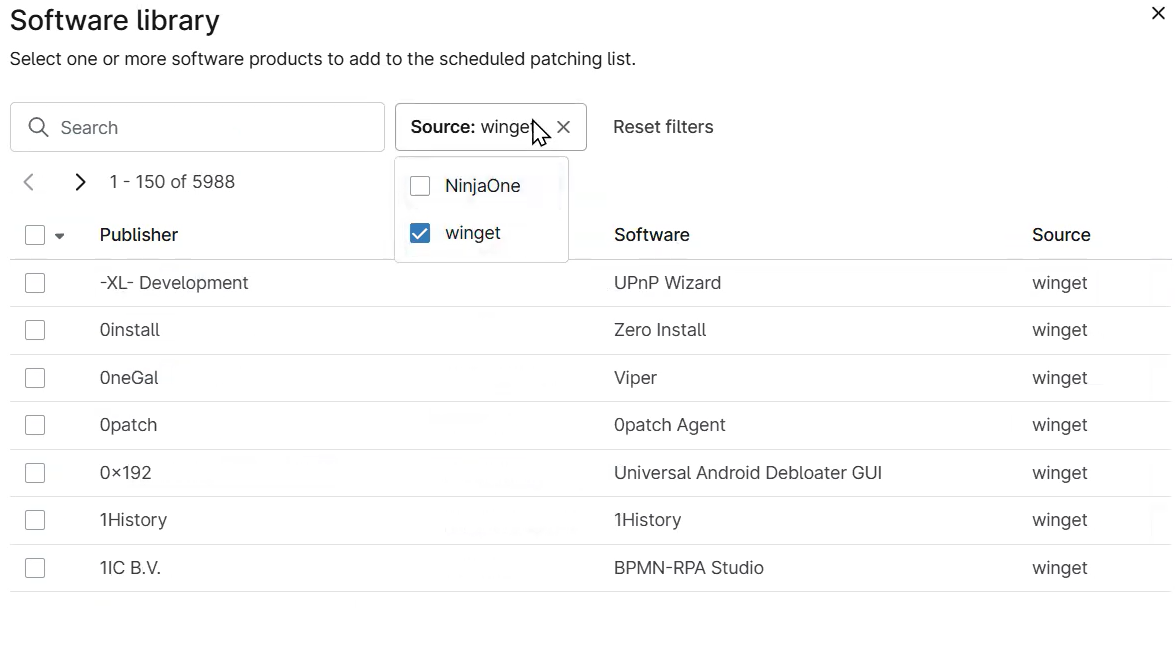
Task: Open select-all dropdown arrow in header
Action: (x=60, y=236)
